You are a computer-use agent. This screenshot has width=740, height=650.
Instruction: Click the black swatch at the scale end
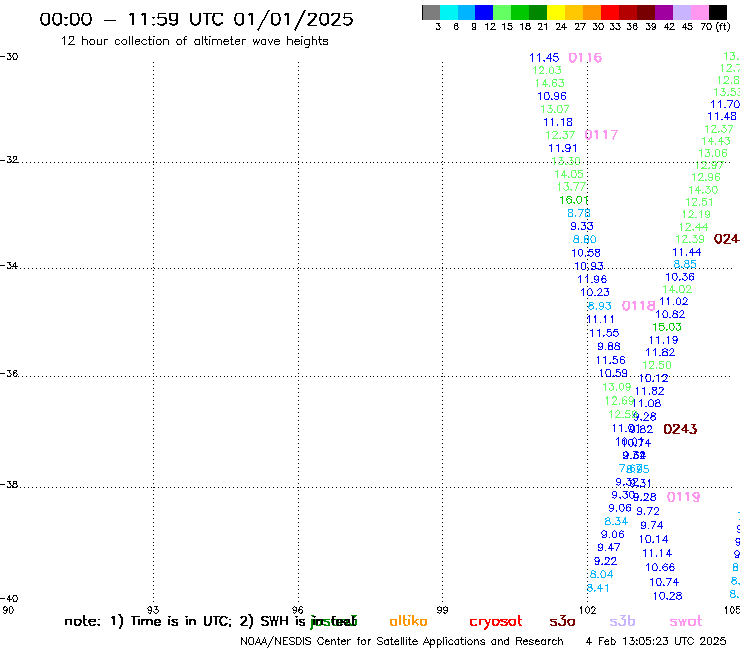pyautogui.click(x=718, y=12)
